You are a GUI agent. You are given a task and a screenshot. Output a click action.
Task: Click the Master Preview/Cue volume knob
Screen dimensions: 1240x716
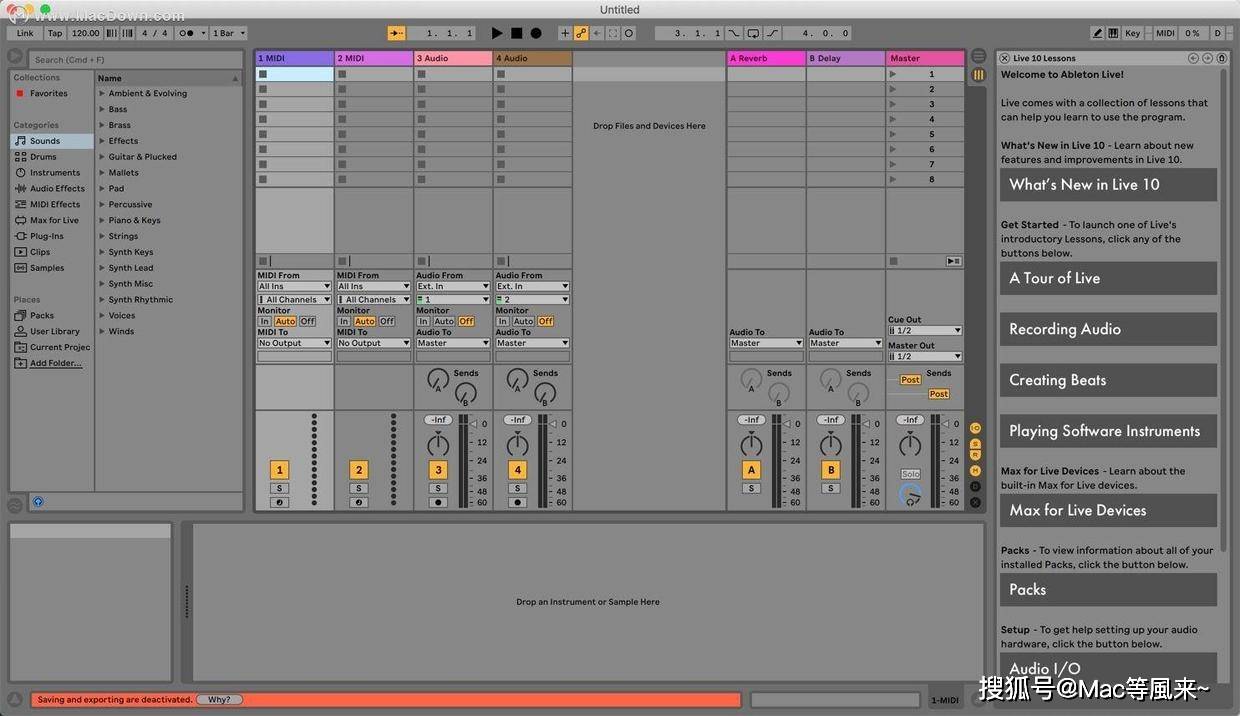(910, 494)
